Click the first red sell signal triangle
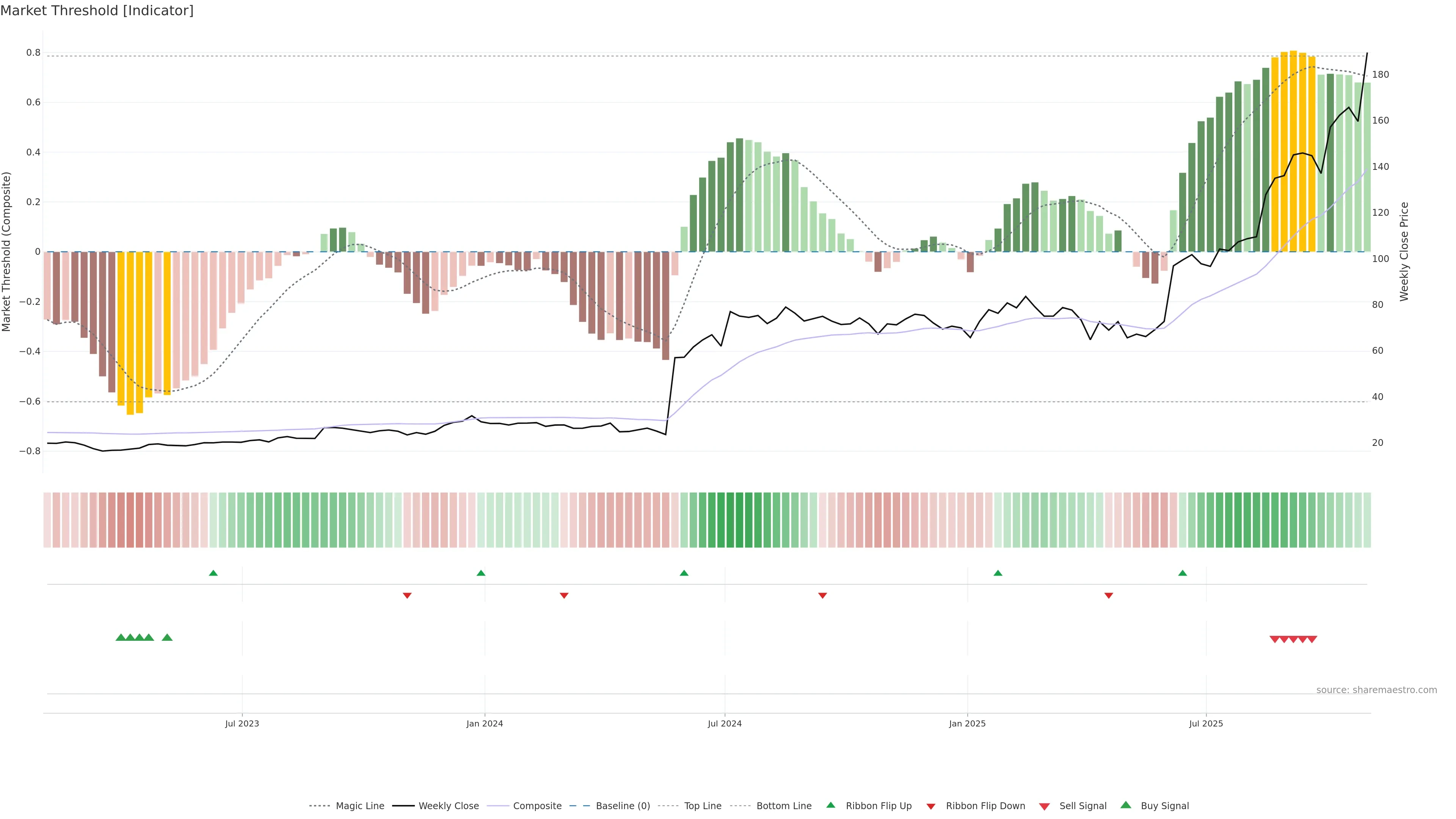Screen dimensions: 1456x819 click(1274, 639)
